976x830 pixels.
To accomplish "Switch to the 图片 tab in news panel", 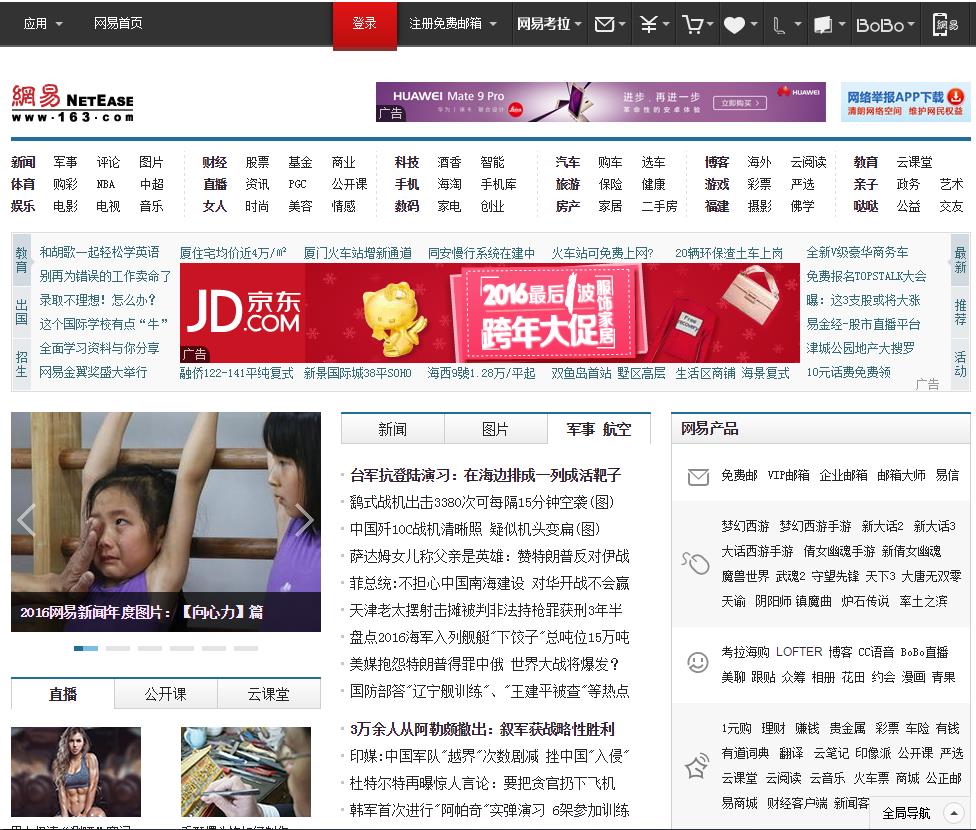I will (495, 429).
